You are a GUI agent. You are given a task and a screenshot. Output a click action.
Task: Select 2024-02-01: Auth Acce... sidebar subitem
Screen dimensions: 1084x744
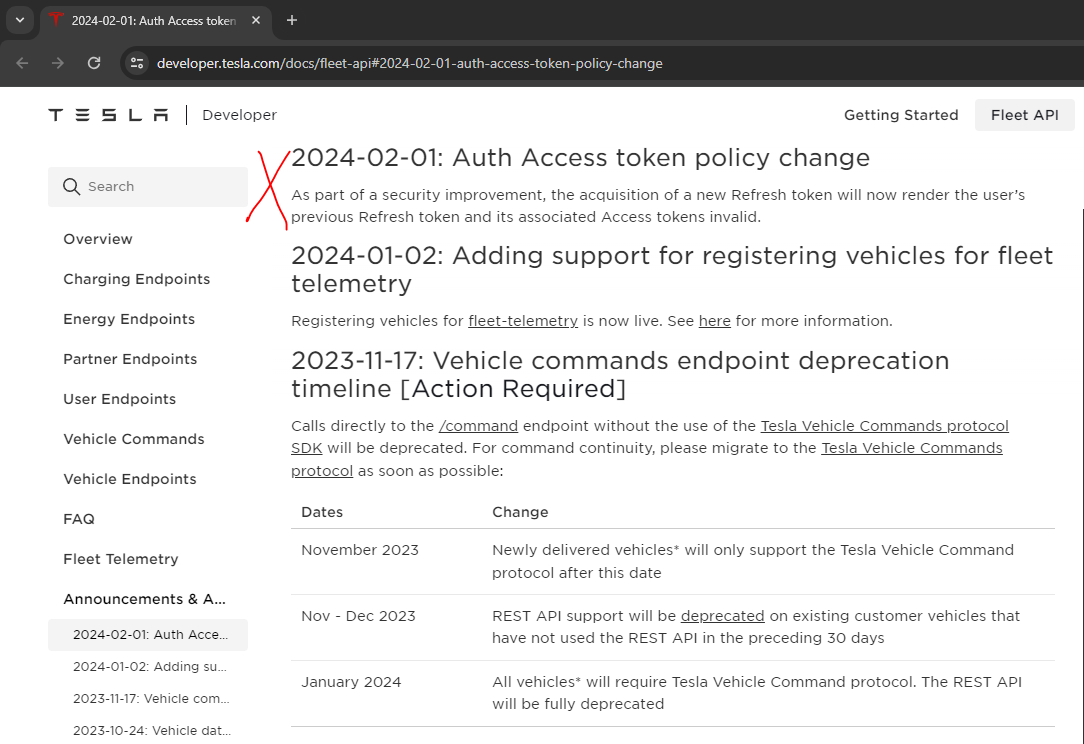tap(148, 635)
